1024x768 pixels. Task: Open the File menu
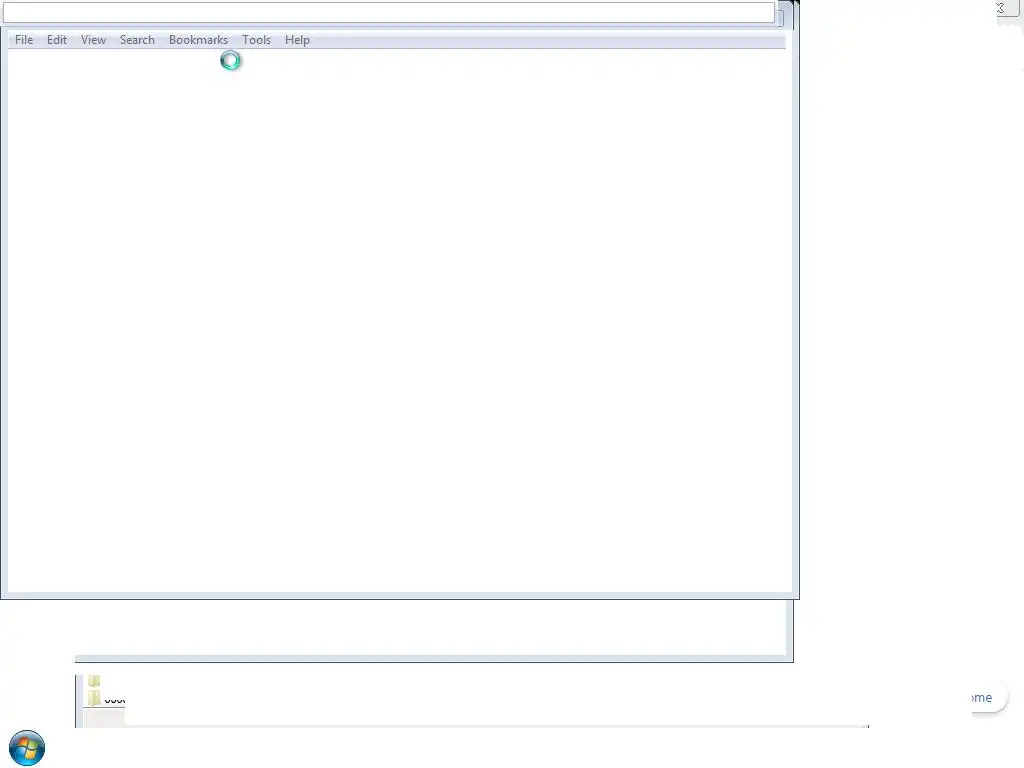pos(24,40)
